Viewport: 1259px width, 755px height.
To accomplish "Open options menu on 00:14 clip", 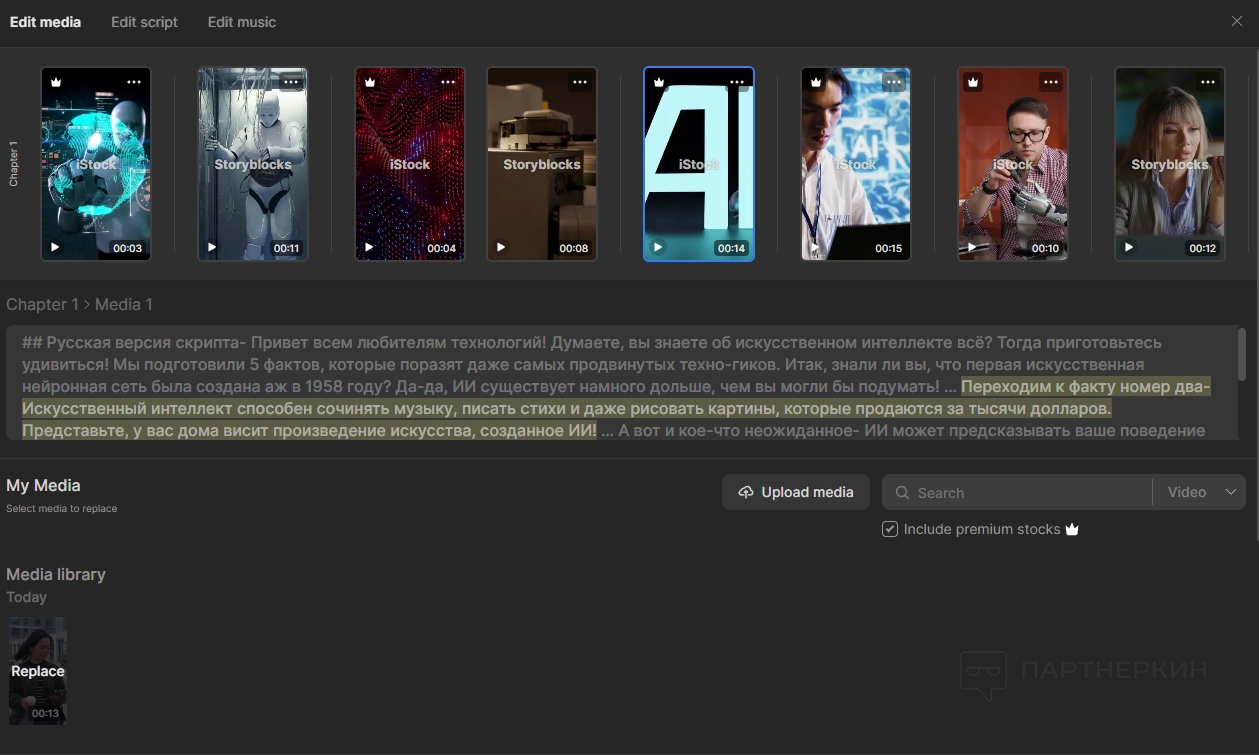I will (737, 82).
